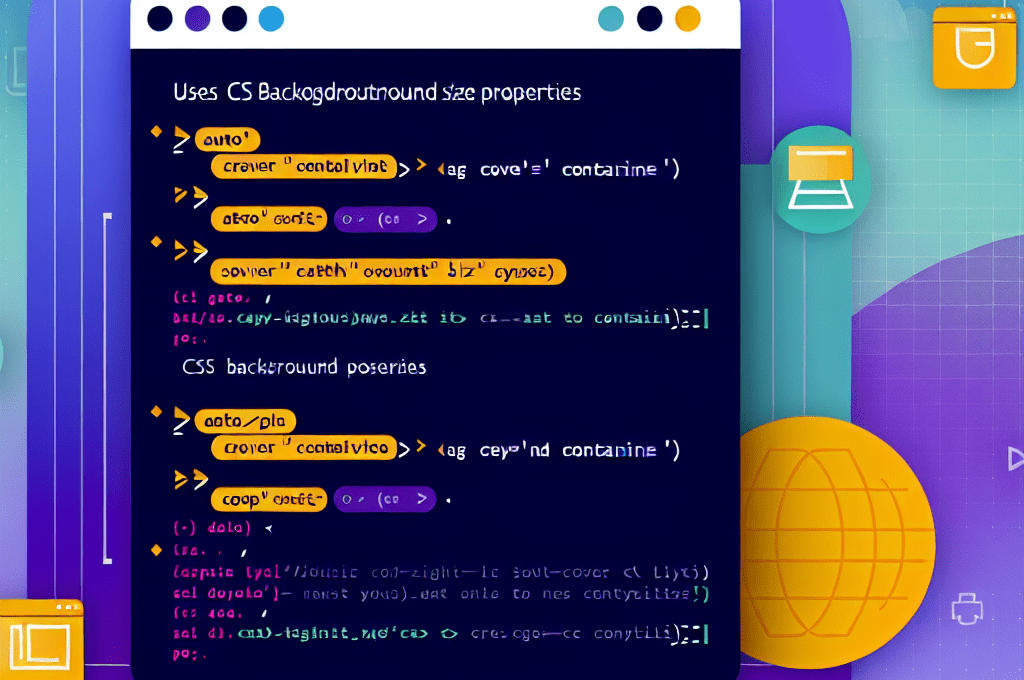
Task: Click the dark dot left of the purple dot
Action: (160, 18)
